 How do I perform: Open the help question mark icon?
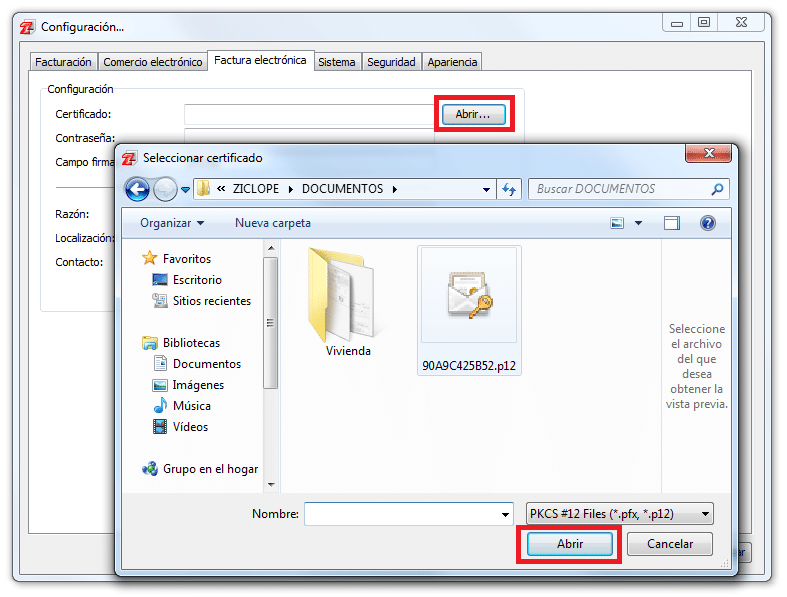tap(708, 223)
